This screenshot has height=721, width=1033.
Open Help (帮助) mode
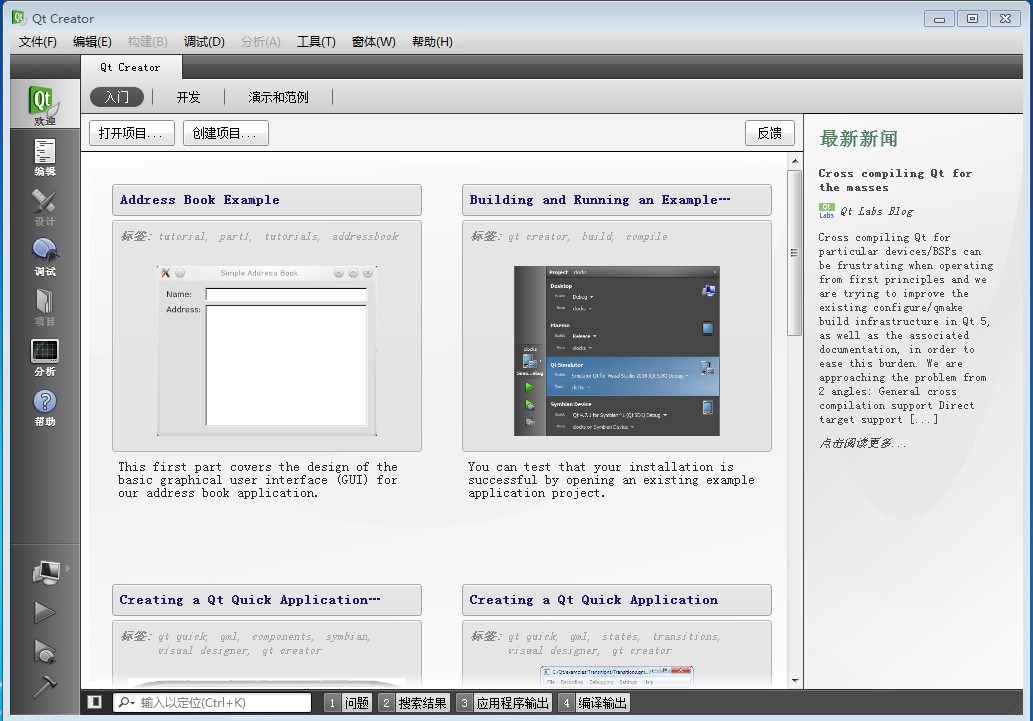pos(45,407)
